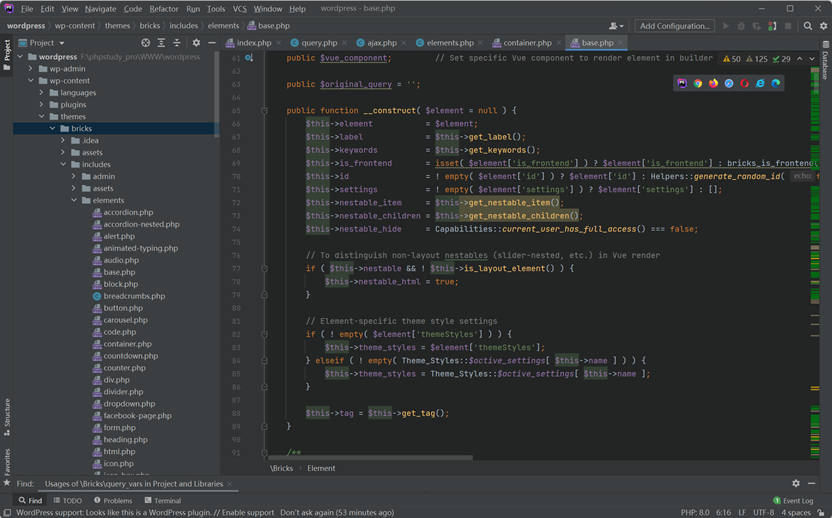The width and height of the screenshot is (832, 518).
Task: Switch to the elements.php editor tab
Action: pos(449,43)
